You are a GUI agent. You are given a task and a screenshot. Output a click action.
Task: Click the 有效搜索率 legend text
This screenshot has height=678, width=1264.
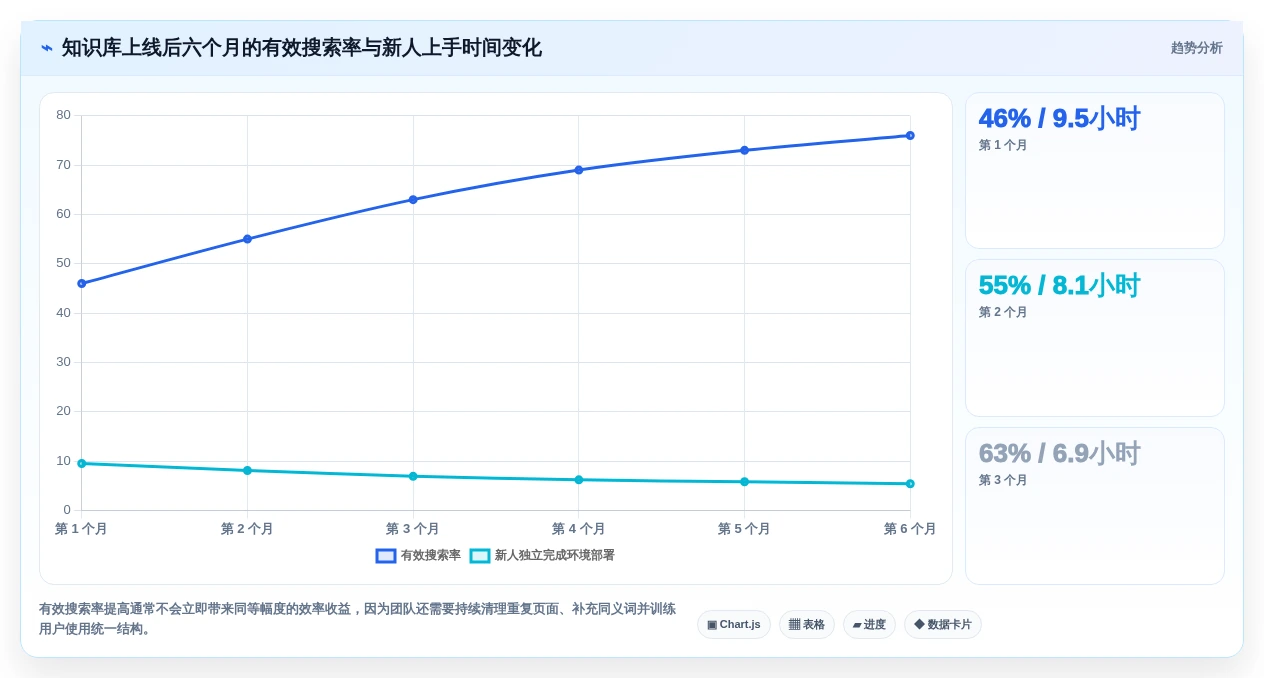coord(431,556)
